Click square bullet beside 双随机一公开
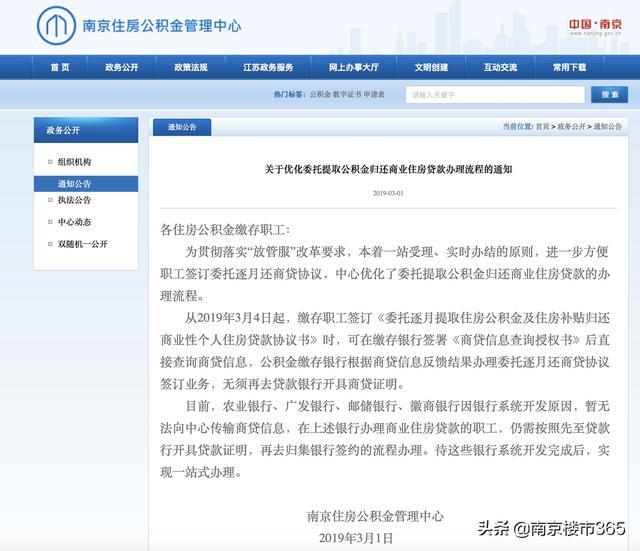The width and height of the screenshot is (640, 551). click(x=50, y=244)
